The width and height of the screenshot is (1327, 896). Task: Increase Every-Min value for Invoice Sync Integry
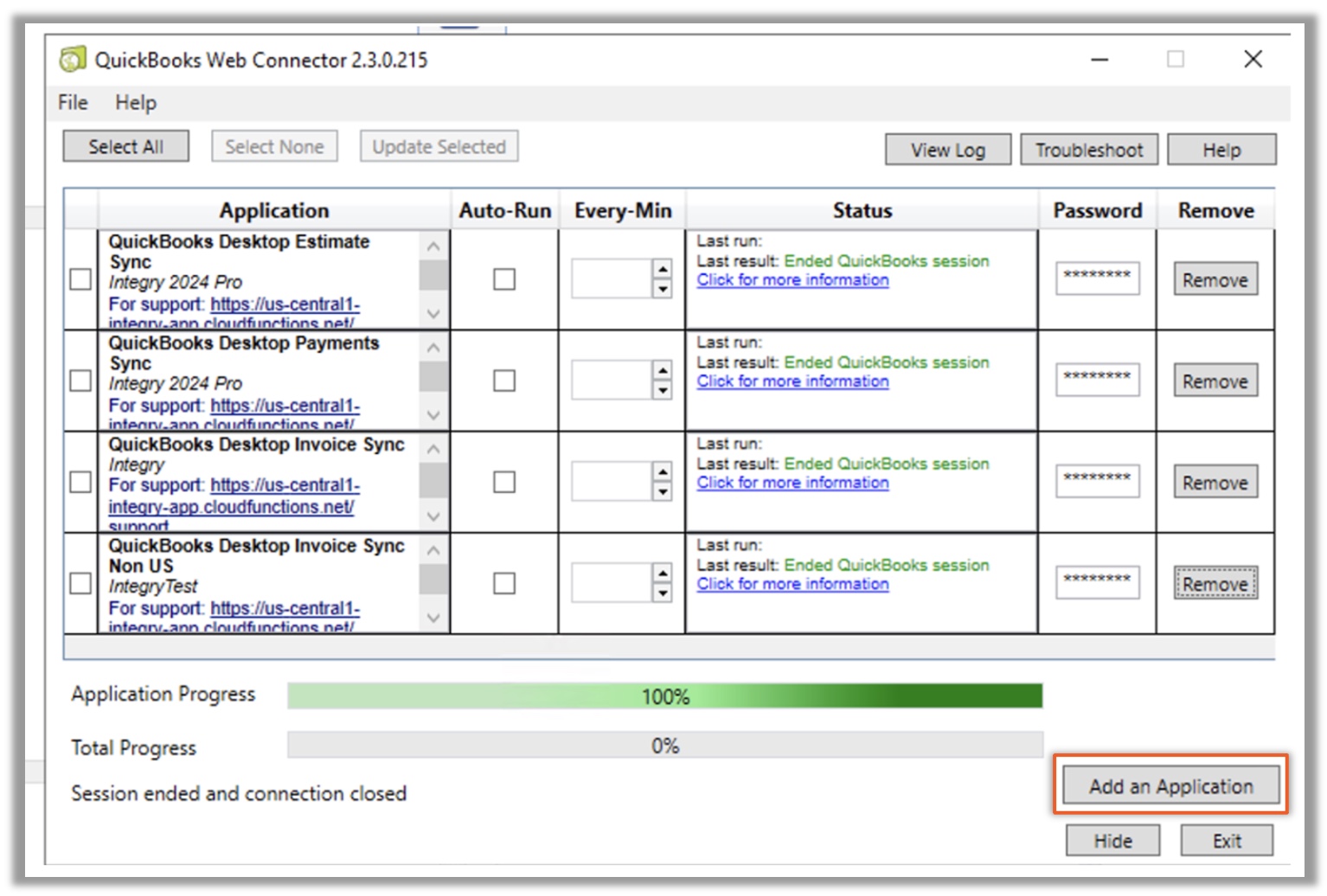[663, 471]
